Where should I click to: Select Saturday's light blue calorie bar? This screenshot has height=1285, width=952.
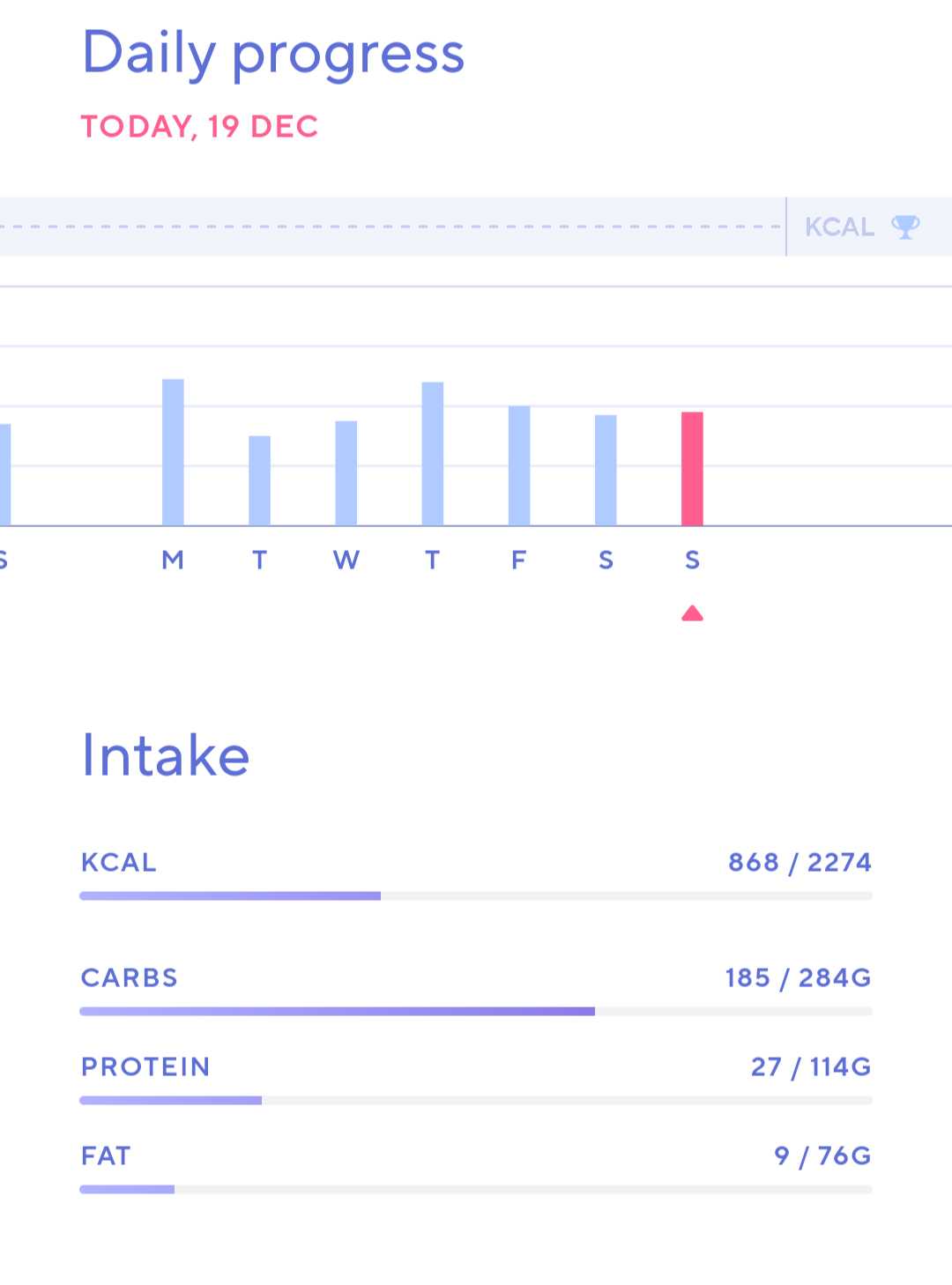[x=606, y=470]
